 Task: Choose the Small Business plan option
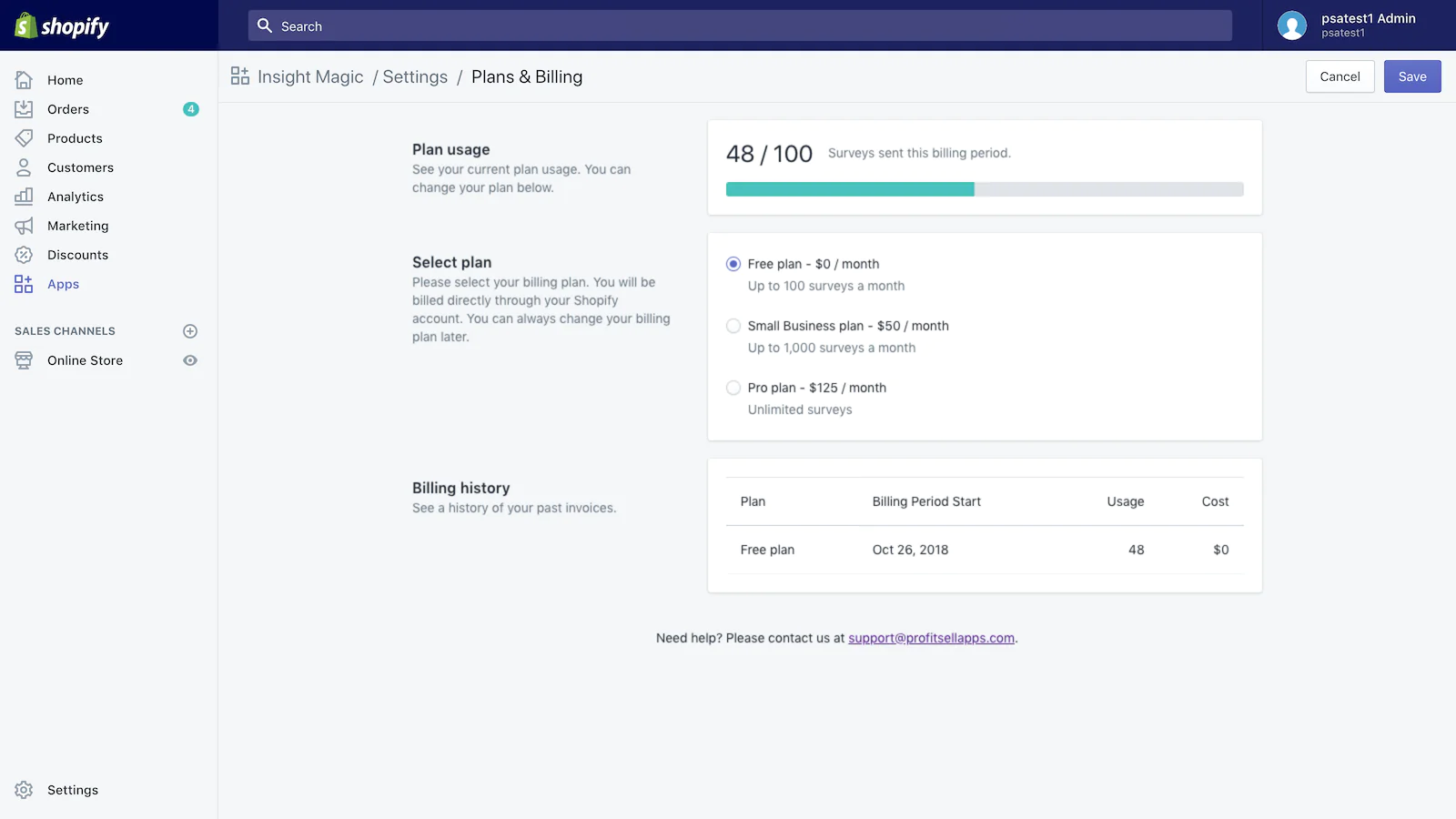[733, 326]
